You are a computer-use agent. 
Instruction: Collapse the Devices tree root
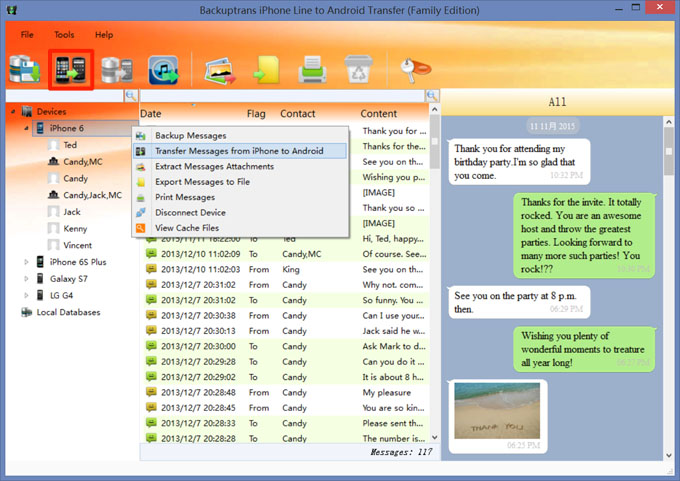pos(13,111)
